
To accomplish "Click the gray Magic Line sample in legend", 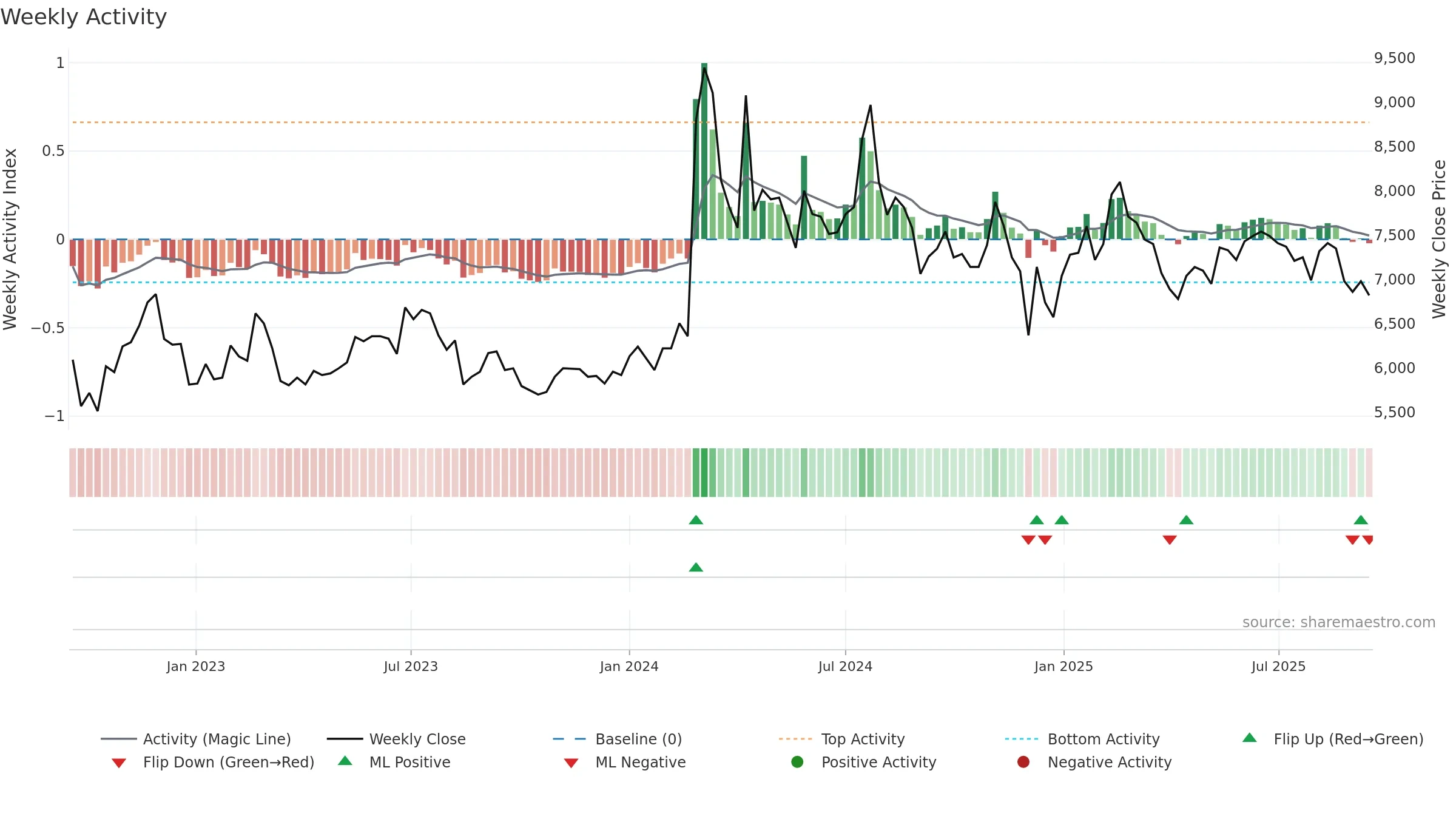I will point(119,739).
